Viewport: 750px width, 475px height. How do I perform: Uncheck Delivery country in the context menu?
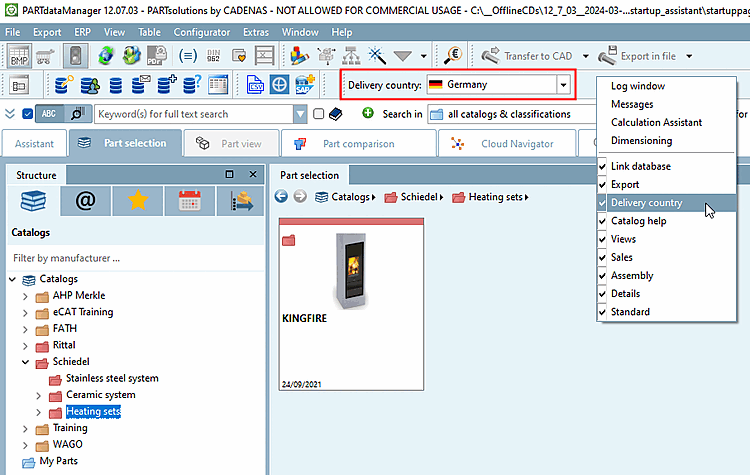point(666,203)
